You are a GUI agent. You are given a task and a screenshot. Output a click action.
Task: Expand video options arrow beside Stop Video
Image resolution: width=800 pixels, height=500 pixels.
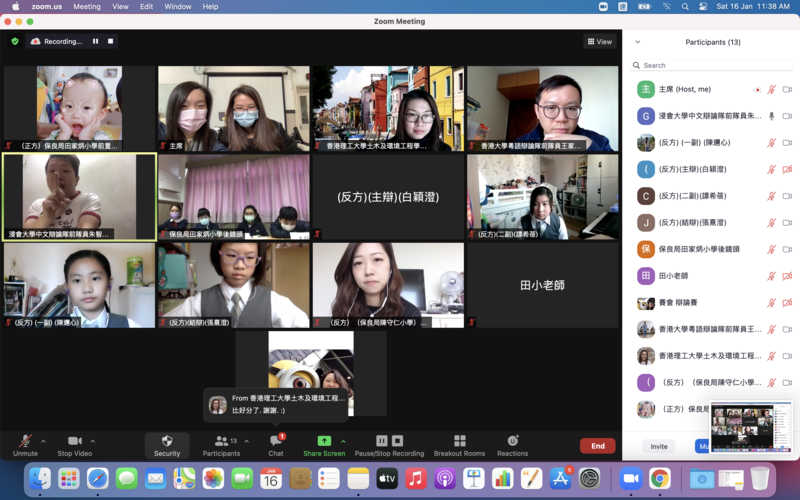point(94,441)
